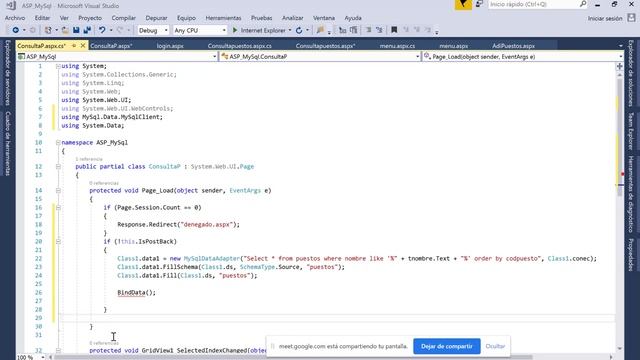Click the Comment selected lines icon
Screen dimensions: 640x360
point(368,30)
